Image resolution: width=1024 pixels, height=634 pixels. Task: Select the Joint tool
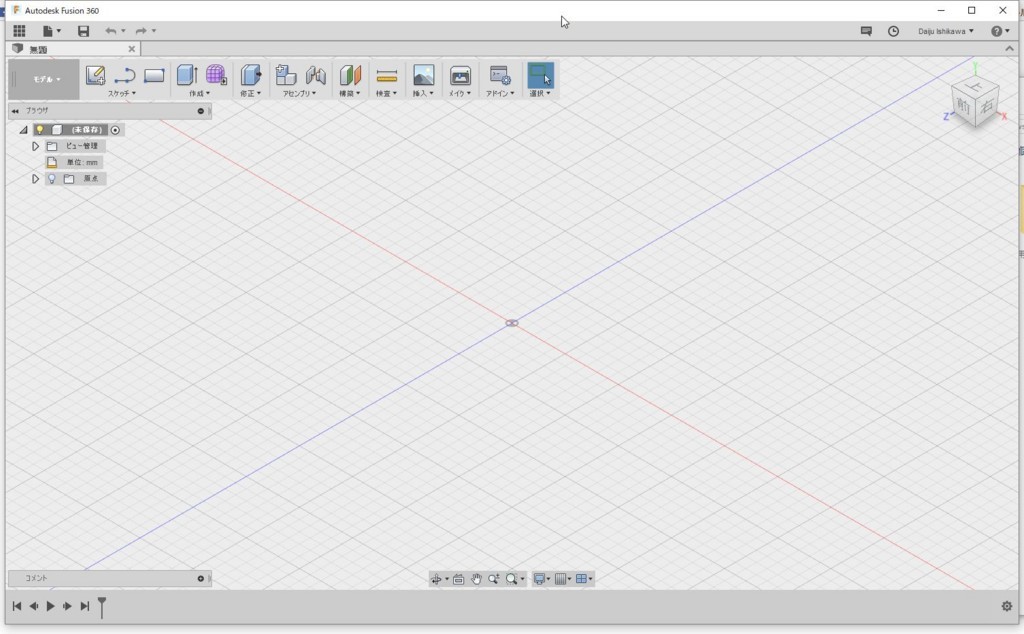pyautogui.click(x=315, y=76)
